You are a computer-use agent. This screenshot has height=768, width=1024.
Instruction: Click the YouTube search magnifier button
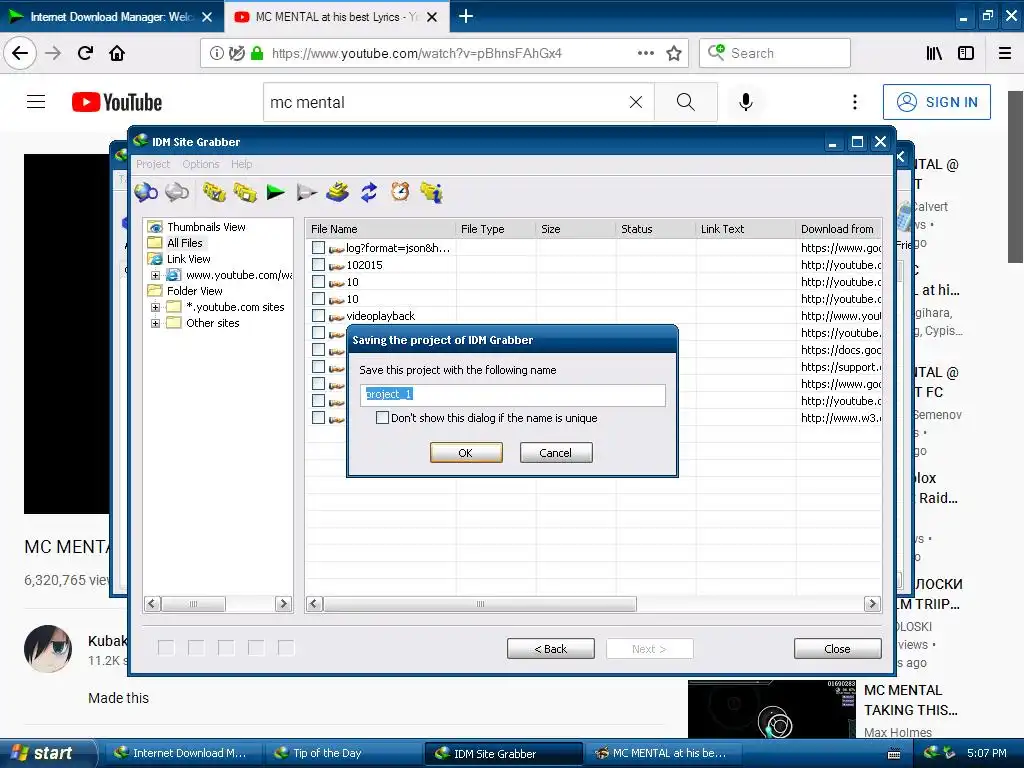686,102
